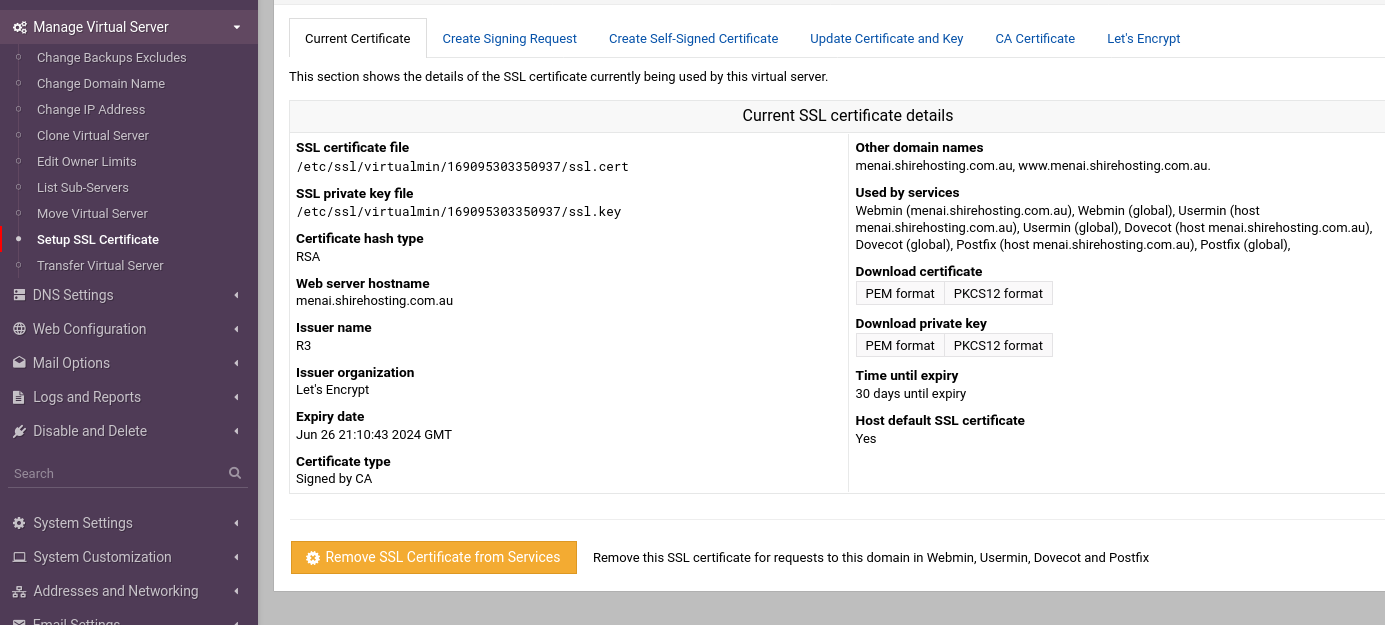
Task: Click the System Customization monitor icon
Action: (x=19, y=557)
